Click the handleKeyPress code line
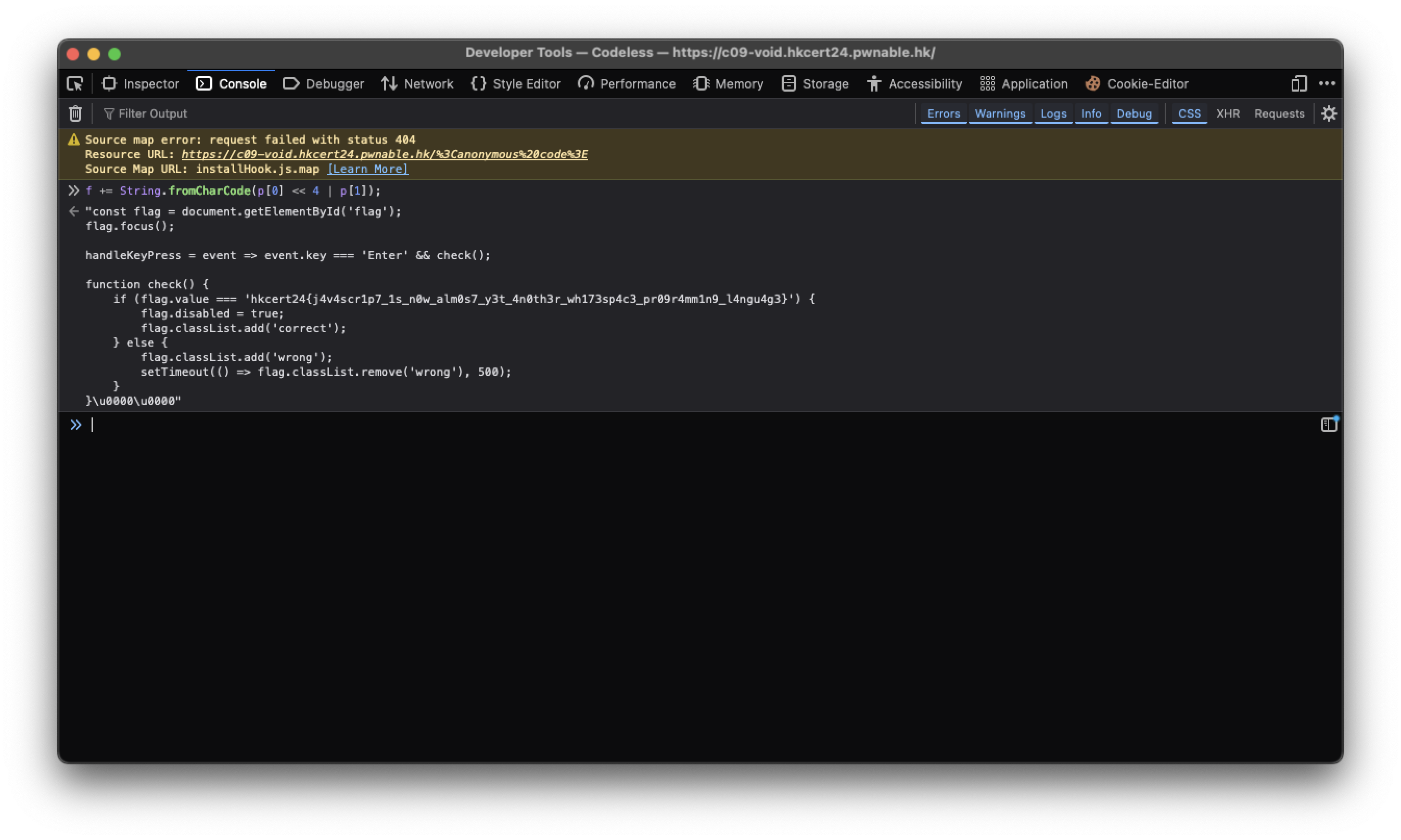The image size is (1401, 840). click(x=288, y=256)
